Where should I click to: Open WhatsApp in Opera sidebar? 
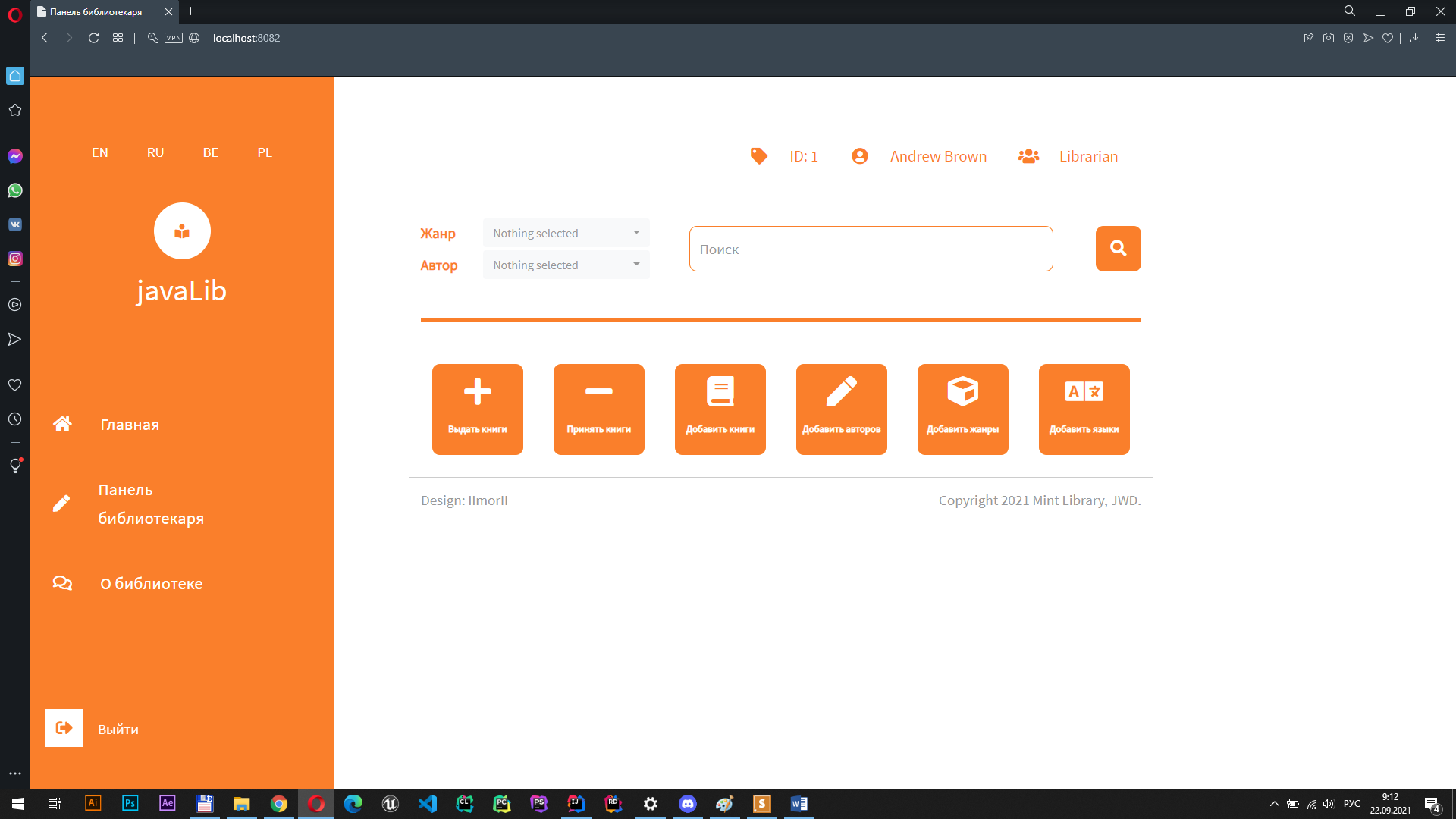pyautogui.click(x=15, y=190)
